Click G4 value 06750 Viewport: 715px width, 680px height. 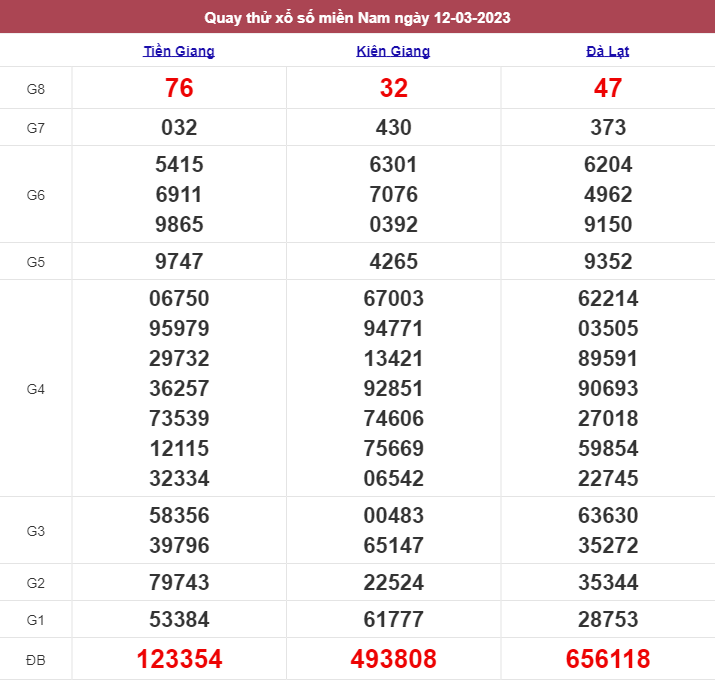click(179, 299)
